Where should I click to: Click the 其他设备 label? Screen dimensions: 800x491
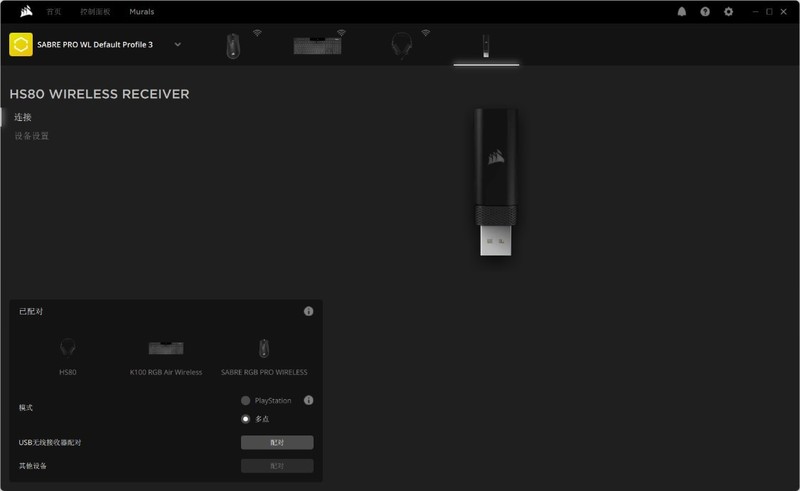pyautogui.click(x=33, y=465)
